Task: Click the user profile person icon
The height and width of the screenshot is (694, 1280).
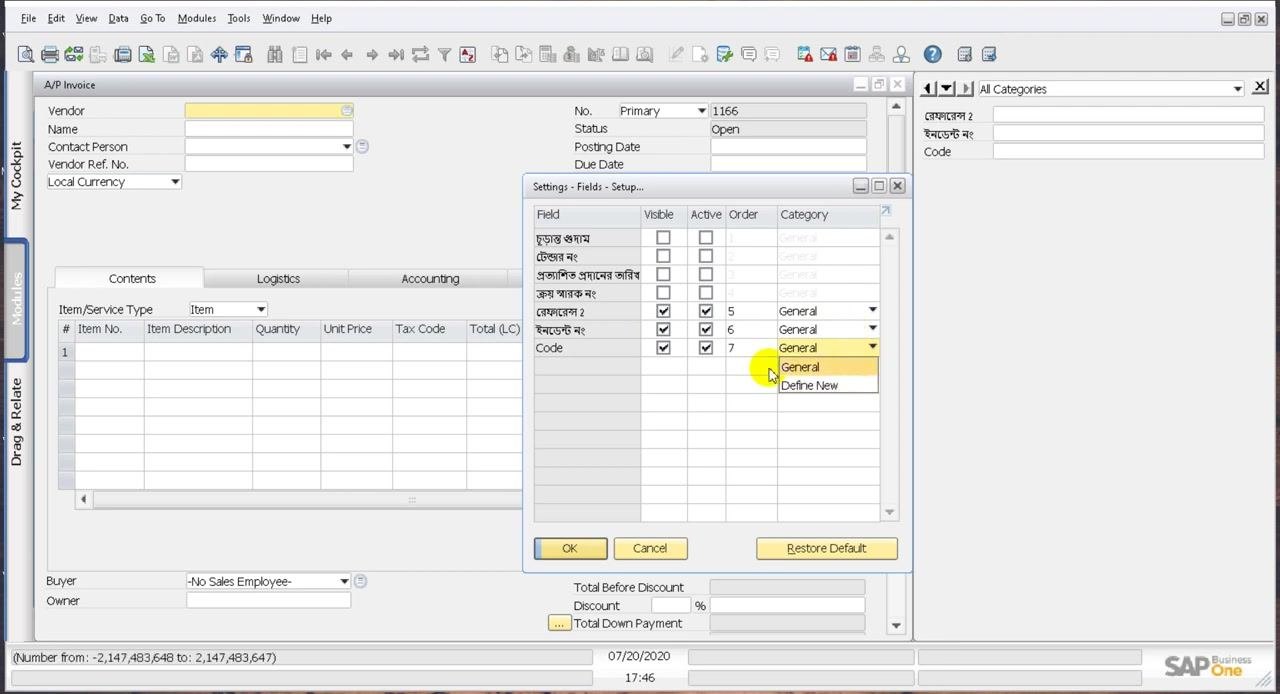Action: click(901, 55)
